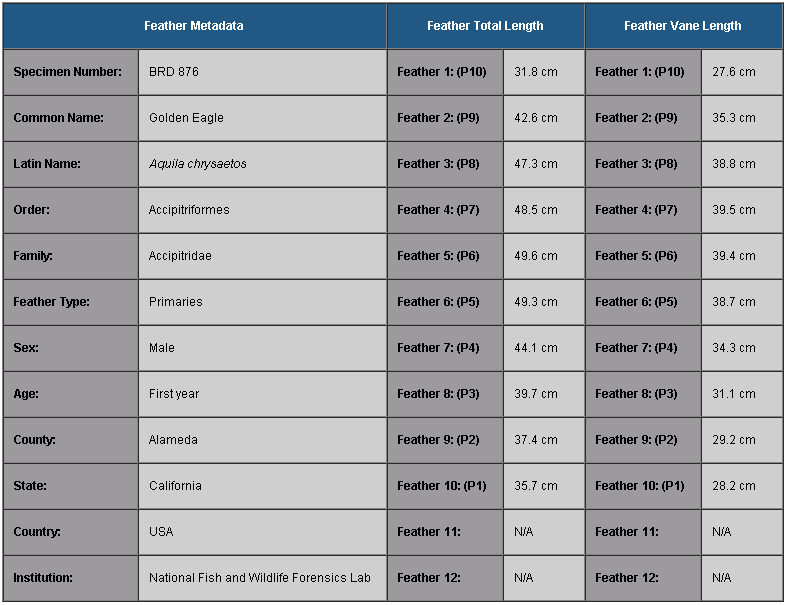The height and width of the screenshot is (605, 786).
Task: Select the Feather Total Length header
Action: (x=485, y=26)
